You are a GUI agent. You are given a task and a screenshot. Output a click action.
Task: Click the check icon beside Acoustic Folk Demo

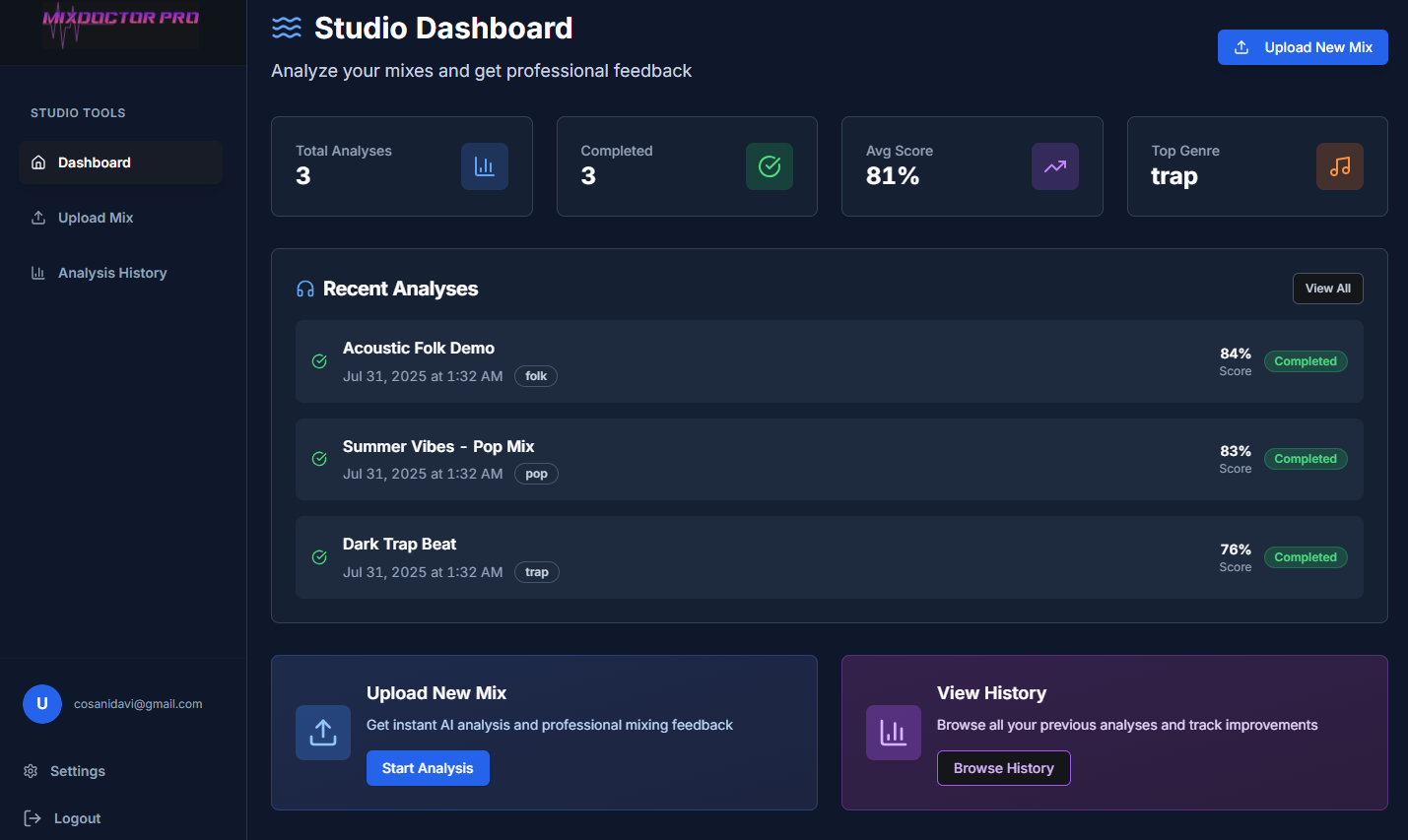click(x=319, y=361)
